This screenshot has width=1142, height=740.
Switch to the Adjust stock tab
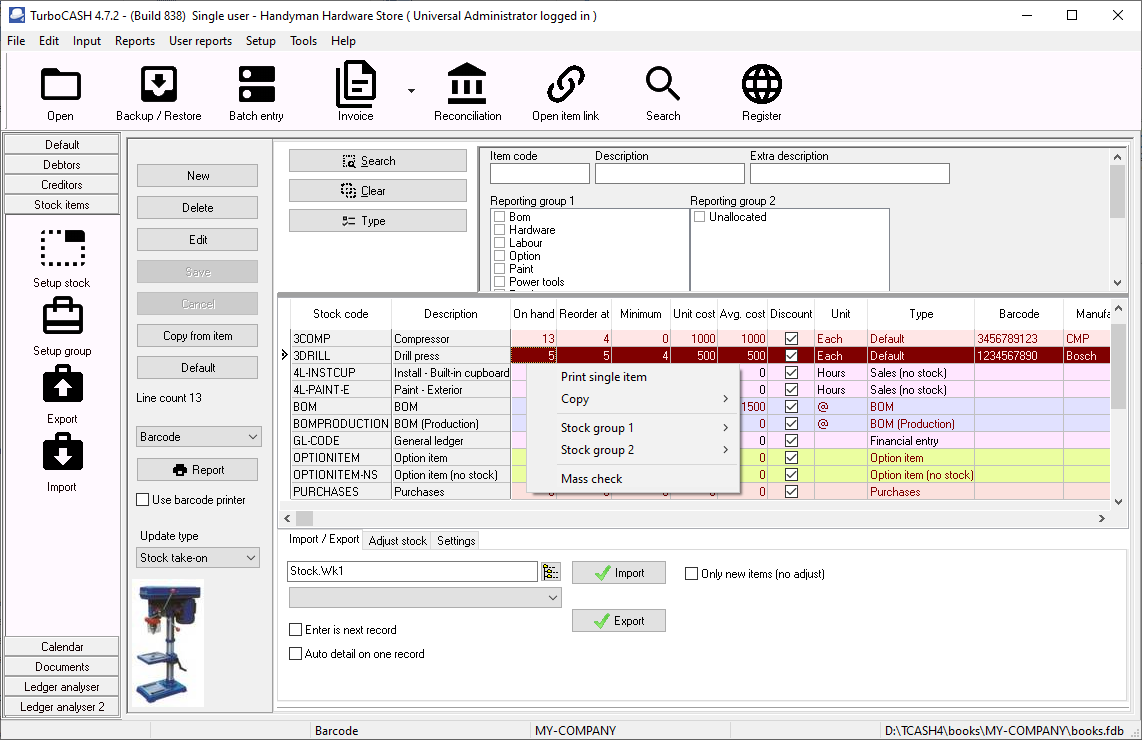coord(396,540)
